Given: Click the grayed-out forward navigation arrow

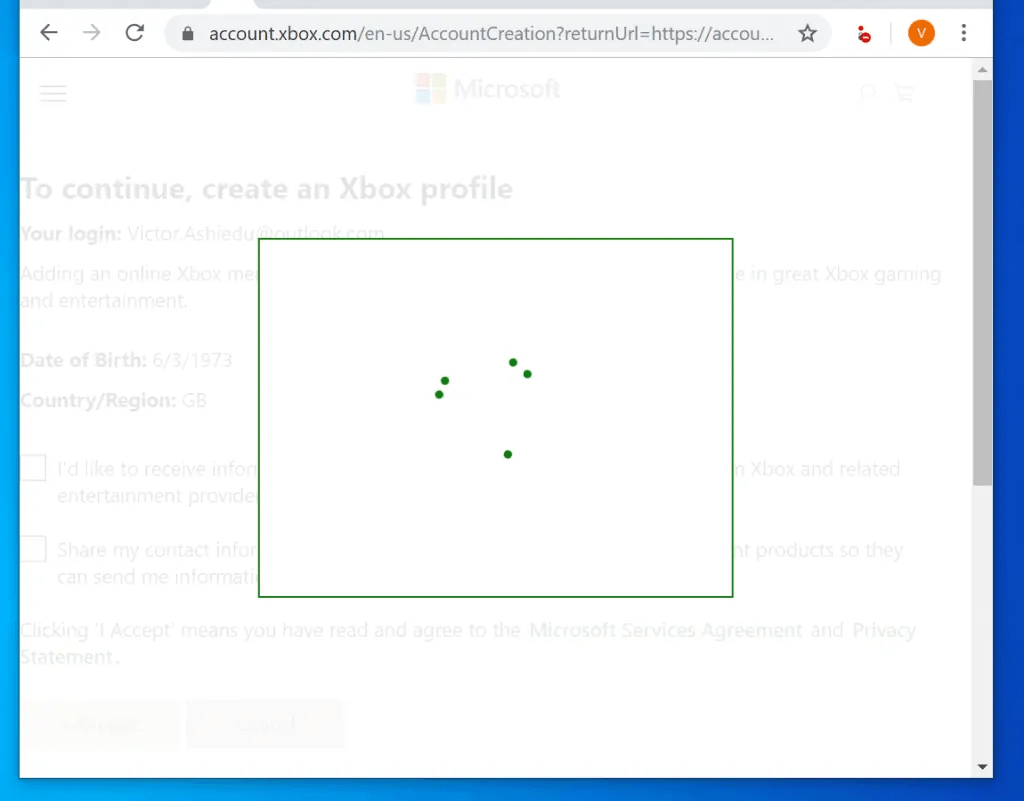Looking at the screenshot, I should (92, 32).
